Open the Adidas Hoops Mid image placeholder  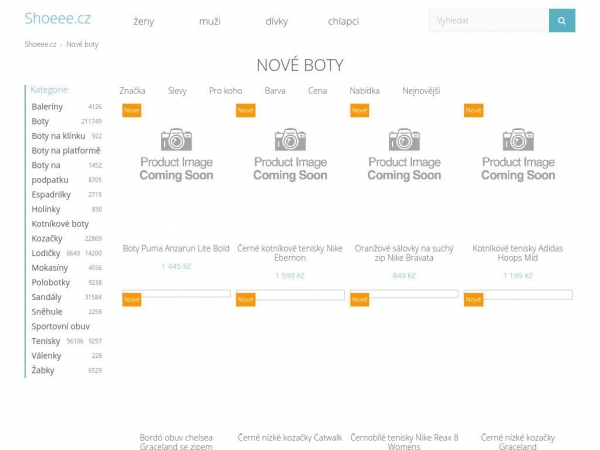click(x=518, y=155)
